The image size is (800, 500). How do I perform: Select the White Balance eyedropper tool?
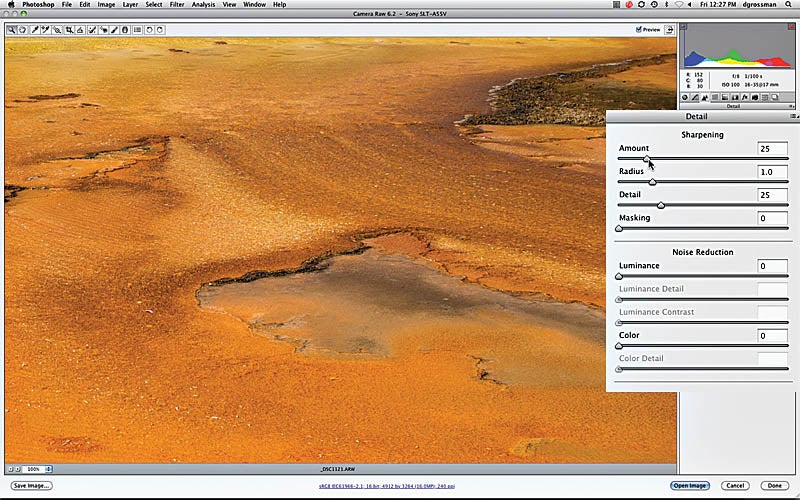click(35, 30)
